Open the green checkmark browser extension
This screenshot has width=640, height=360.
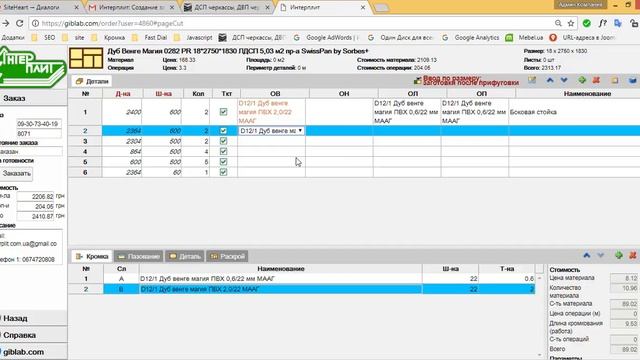pos(587,23)
